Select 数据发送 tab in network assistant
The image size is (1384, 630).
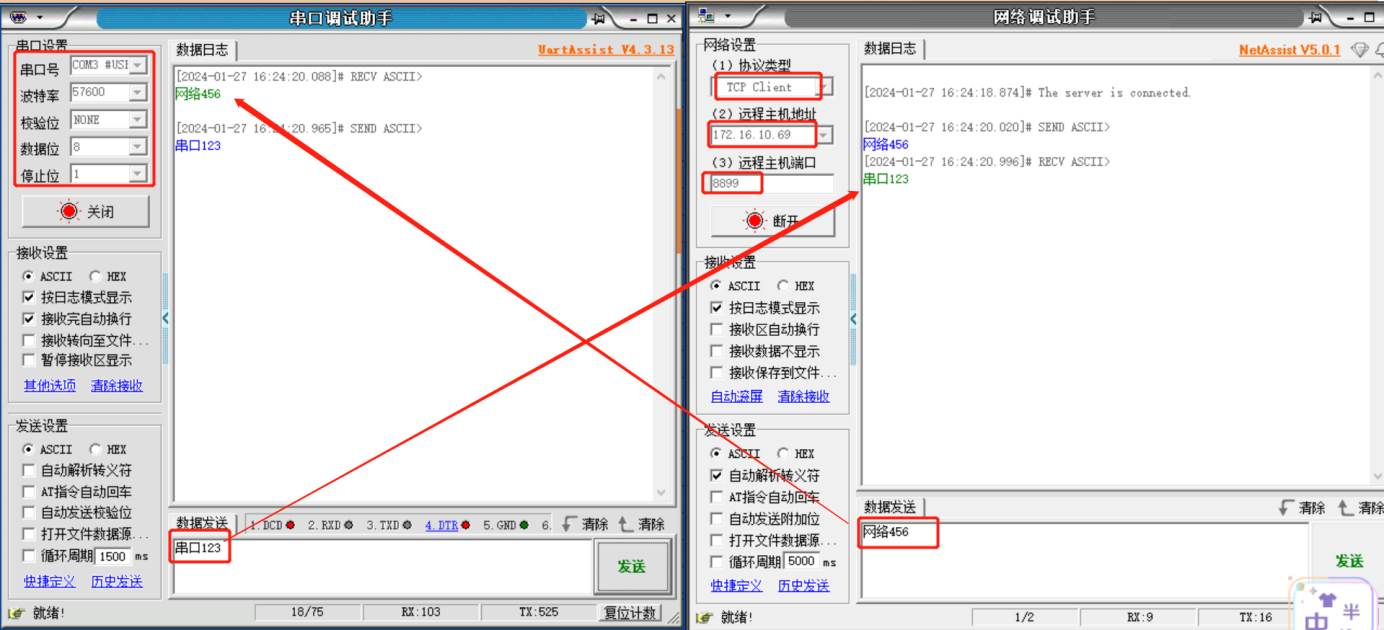(890, 507)
